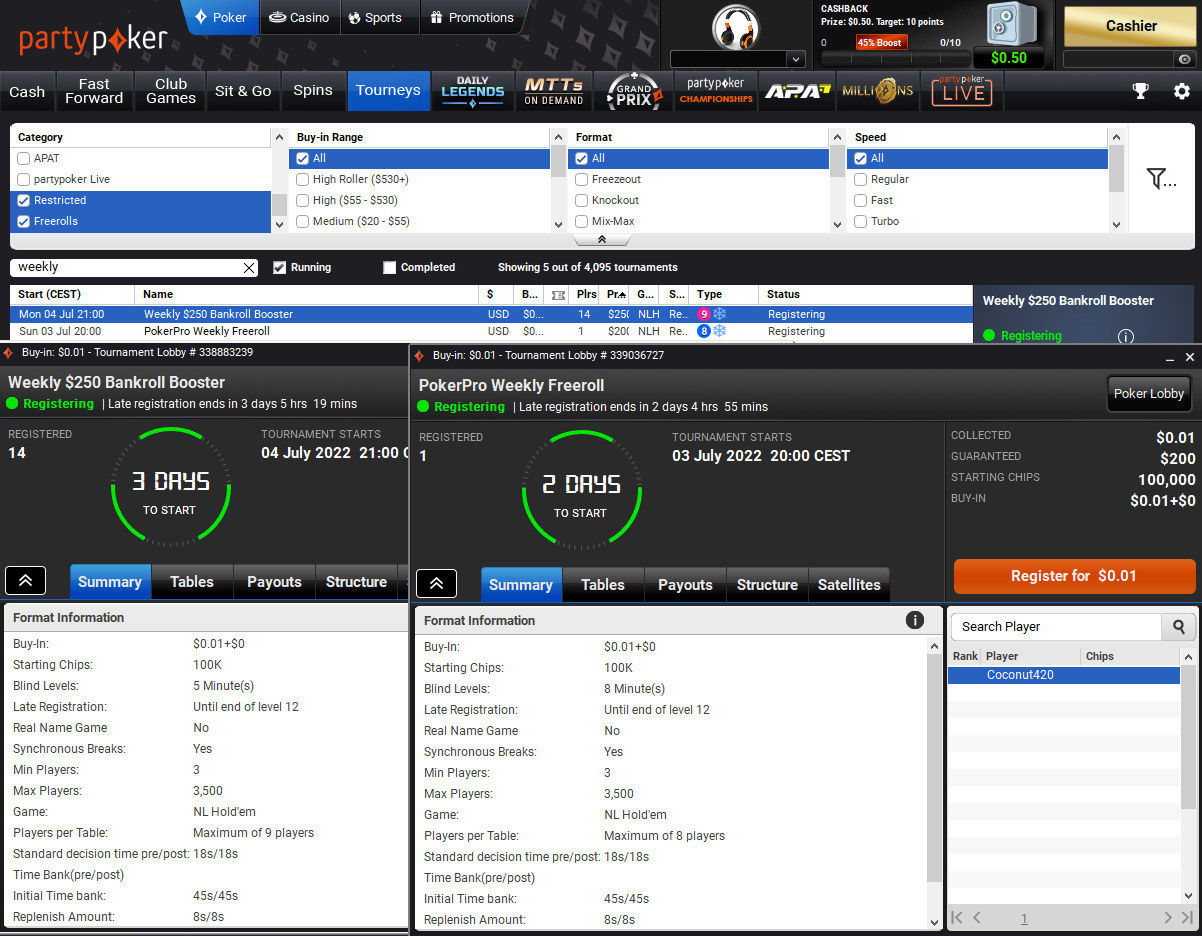
Task: Click the info icon in Format Information
Action: tap(914, 620)
